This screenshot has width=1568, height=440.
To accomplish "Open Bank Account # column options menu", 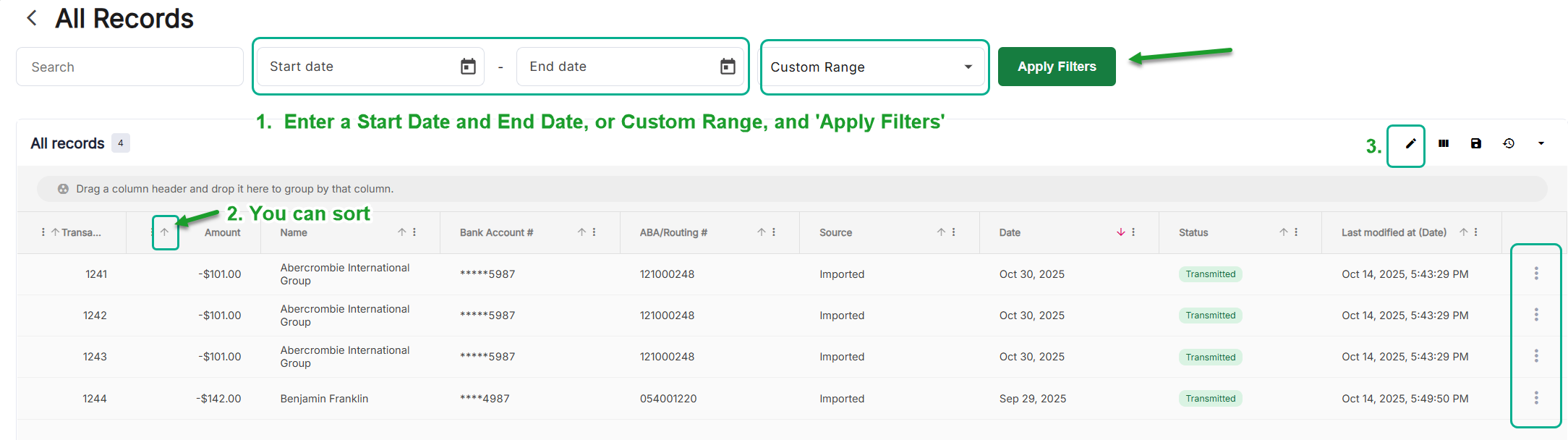I will 594,232.
